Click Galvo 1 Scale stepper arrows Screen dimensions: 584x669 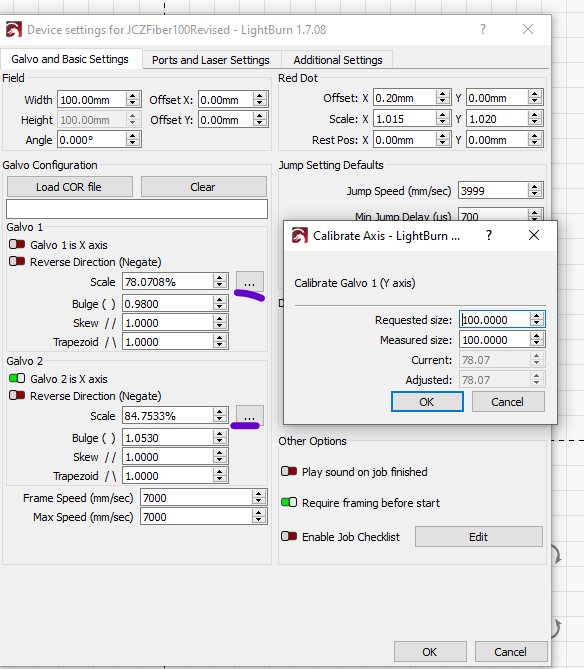pyautogui.click(x=220, y=281)
